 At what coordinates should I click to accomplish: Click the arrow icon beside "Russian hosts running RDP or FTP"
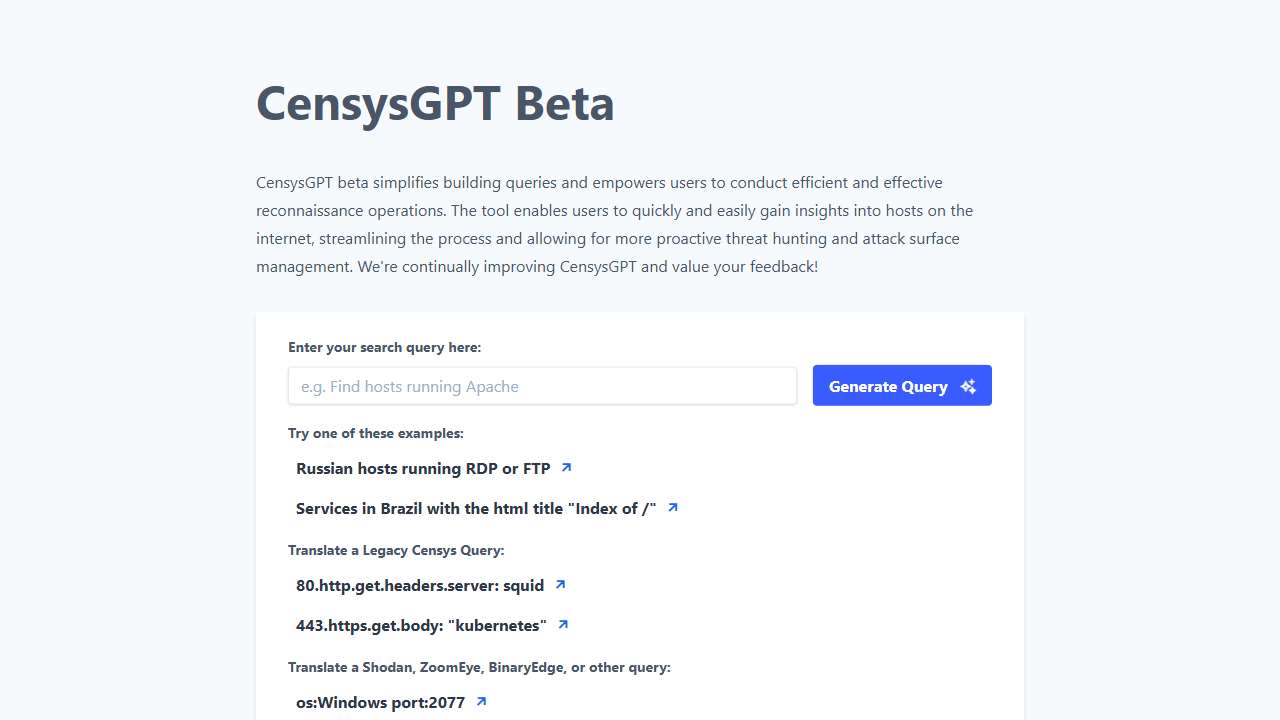click(x=566, y=467)
